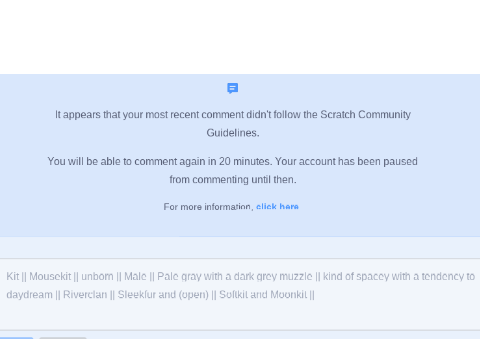Click the partially visible gray Cancel button
Image resolution: width=480 pixels, height=360 pixels.
(63, 338)
